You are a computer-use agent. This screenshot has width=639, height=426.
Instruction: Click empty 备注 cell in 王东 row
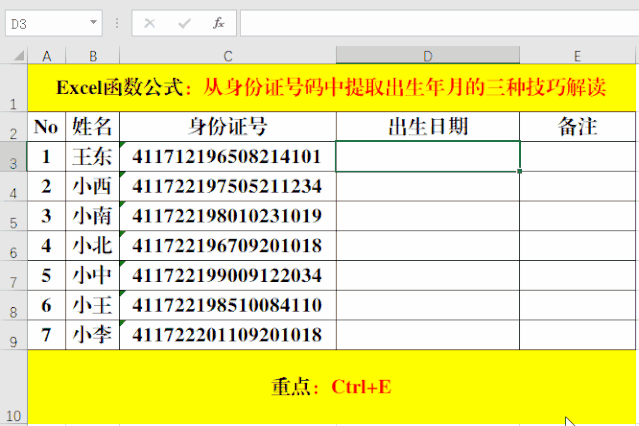(x=577, y=157)
